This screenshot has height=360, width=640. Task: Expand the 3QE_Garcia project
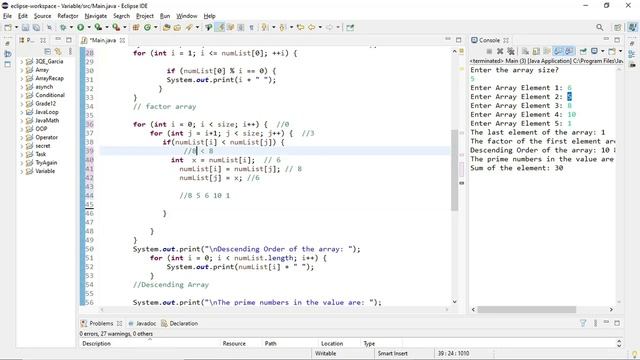click(x=22, y=62)
